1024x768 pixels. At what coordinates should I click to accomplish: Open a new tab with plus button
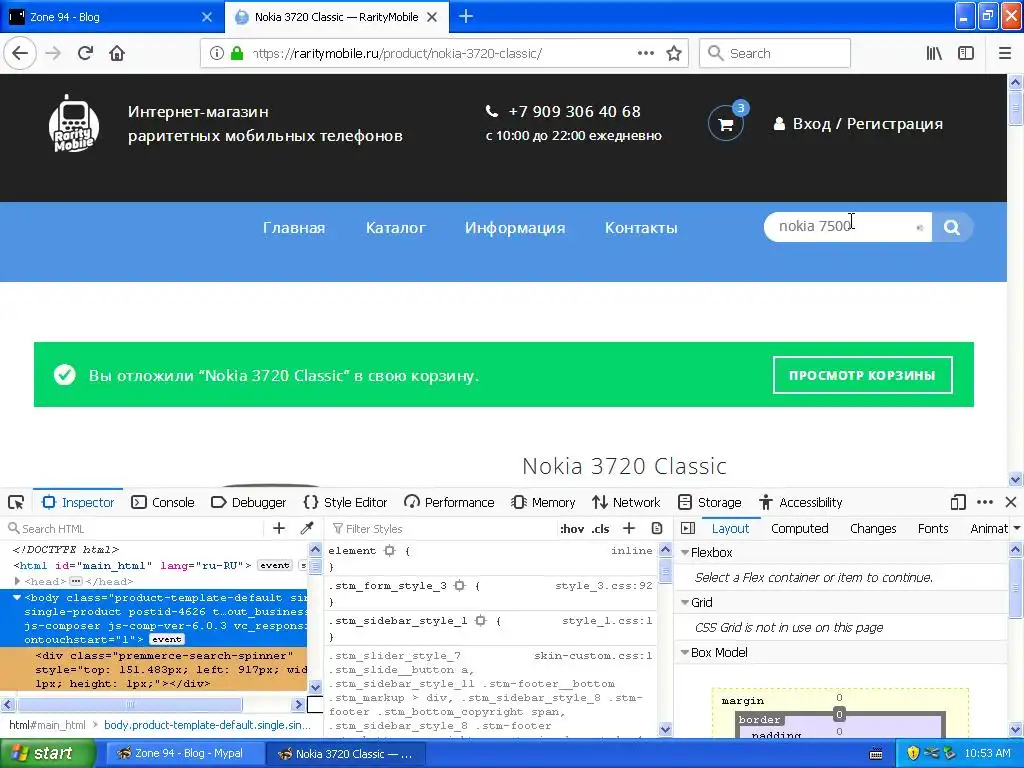466,17
